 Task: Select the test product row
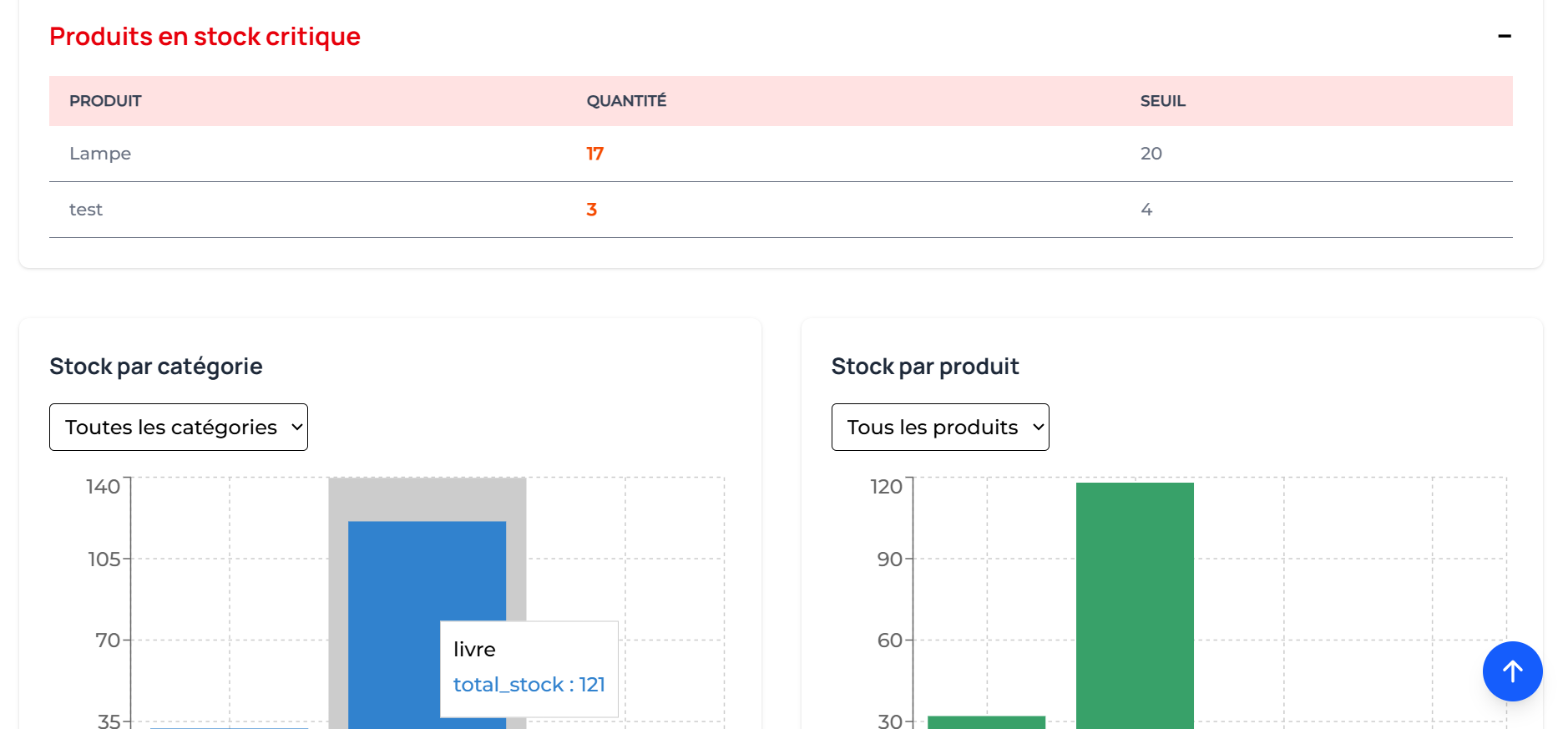pyautogui.click(x=781, y=210)
